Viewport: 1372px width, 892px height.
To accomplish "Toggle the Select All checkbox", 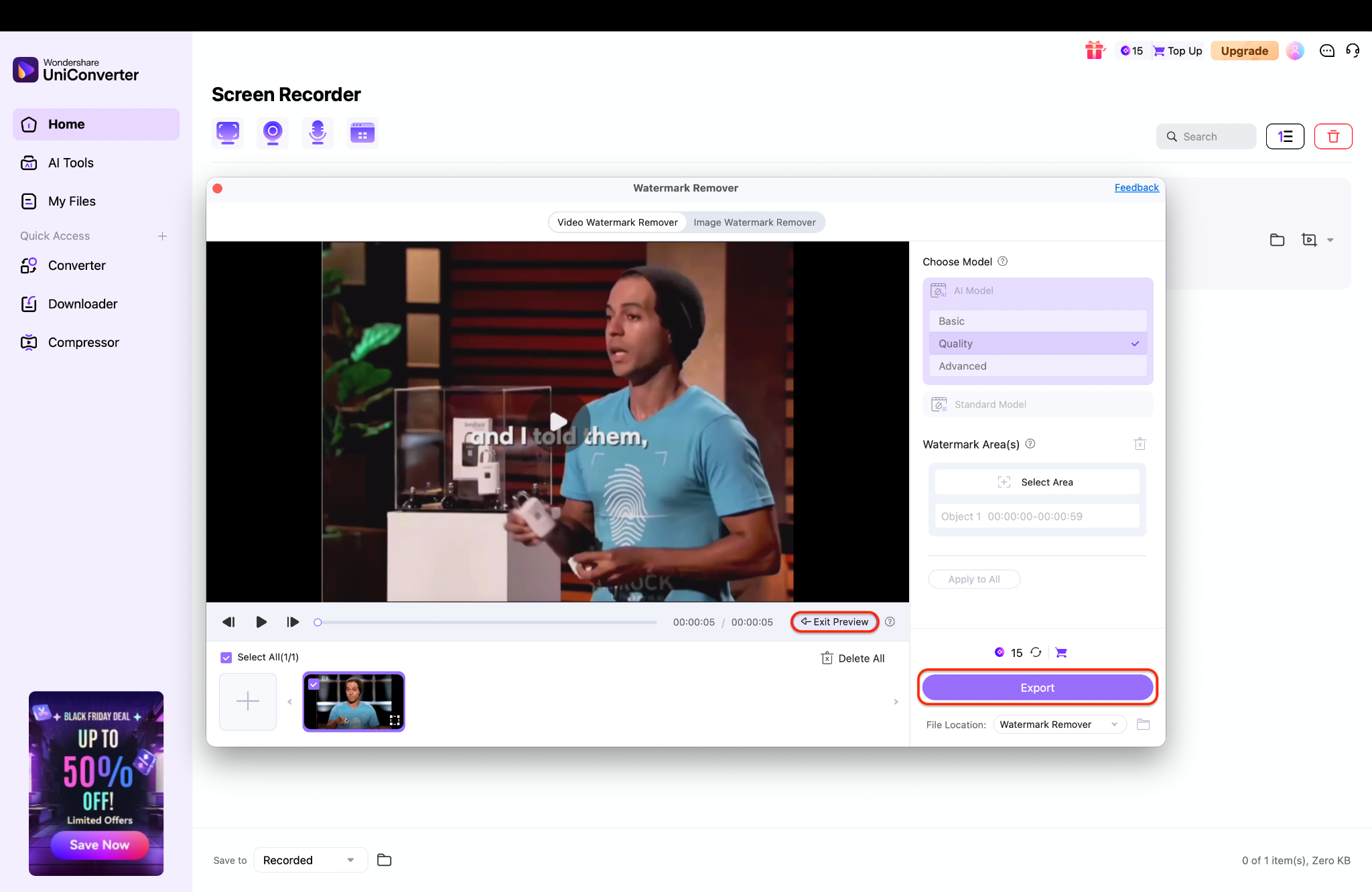I will [226, 658].
